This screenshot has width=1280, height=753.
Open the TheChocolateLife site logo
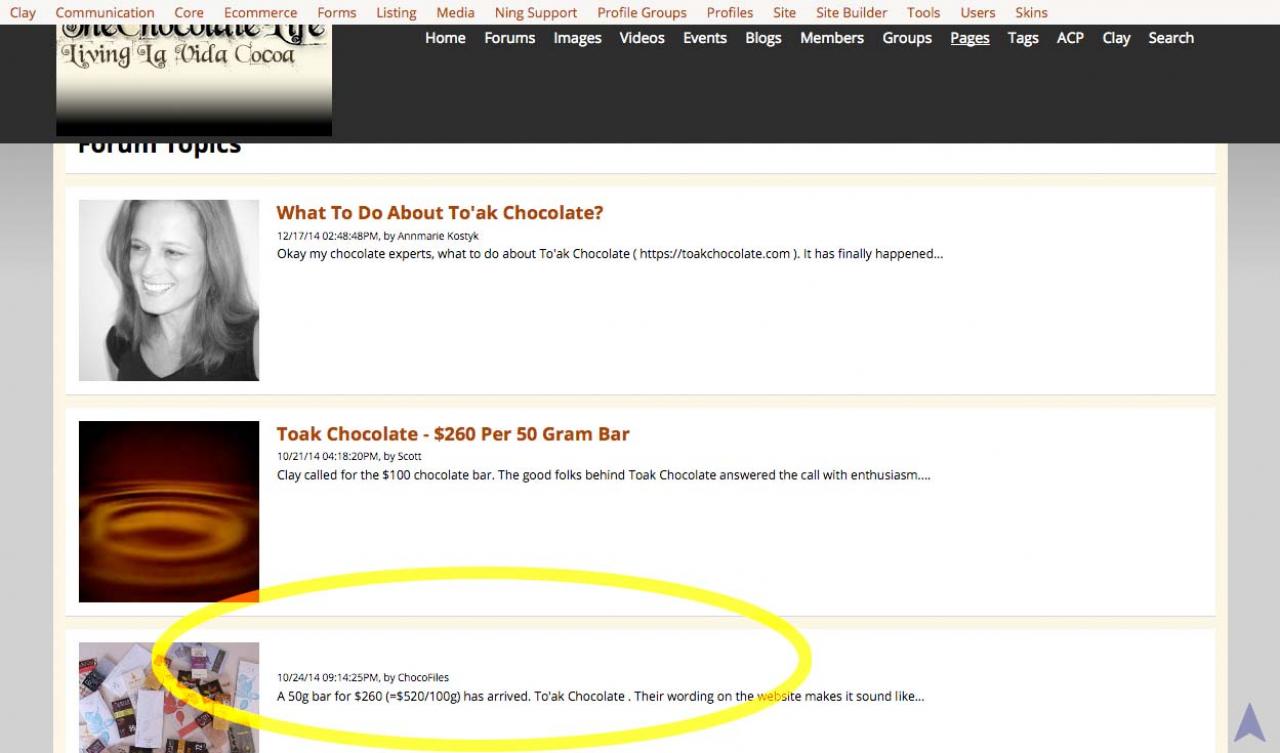[194, 80]
